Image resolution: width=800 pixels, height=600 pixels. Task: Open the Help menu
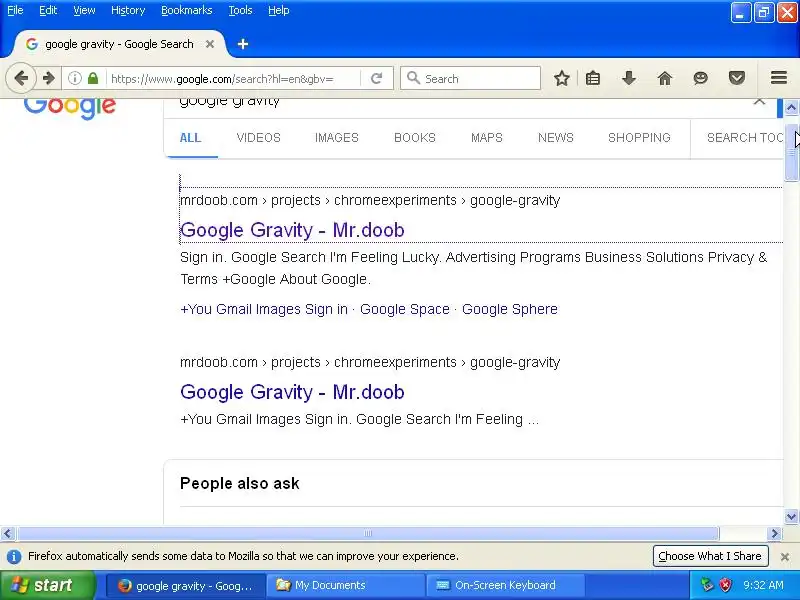(279, 10)
